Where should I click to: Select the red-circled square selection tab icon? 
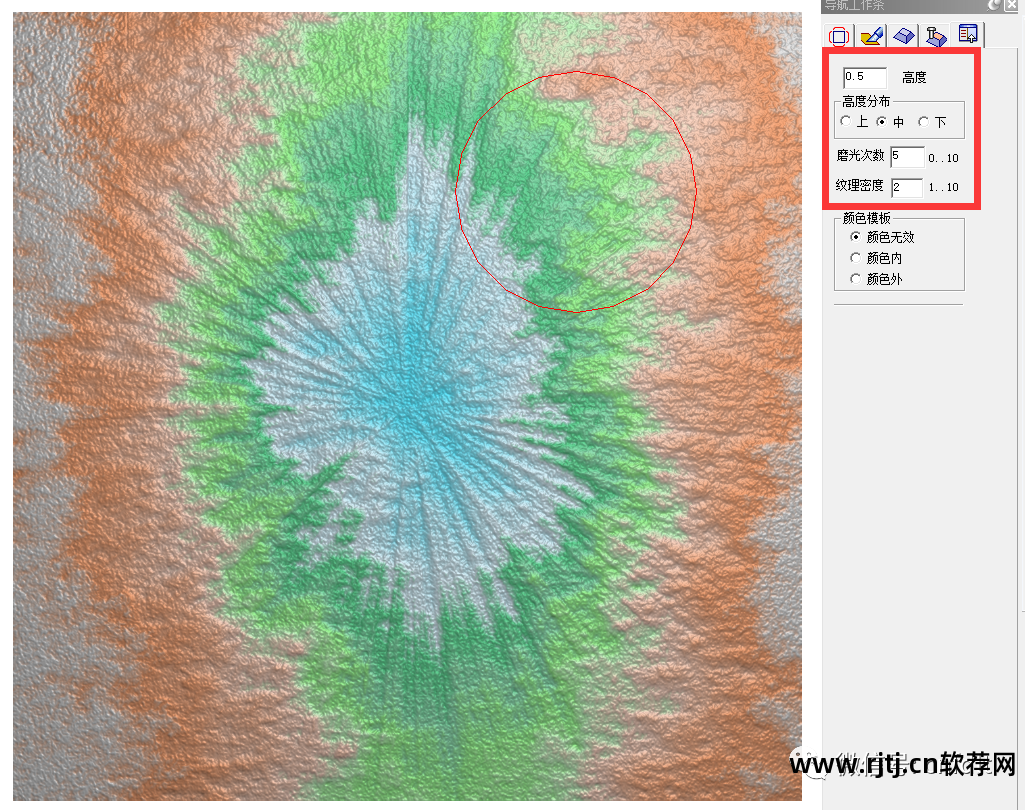tap(839, 35)
